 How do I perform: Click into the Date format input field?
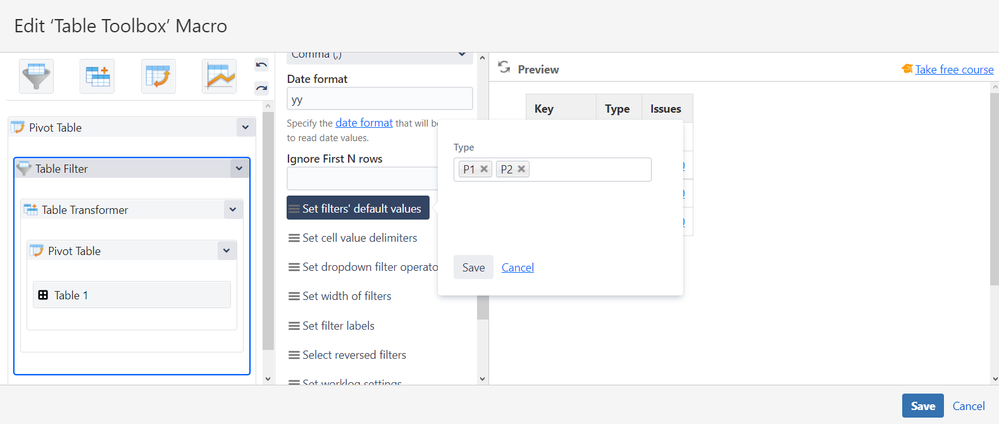[x=380, y=99]
